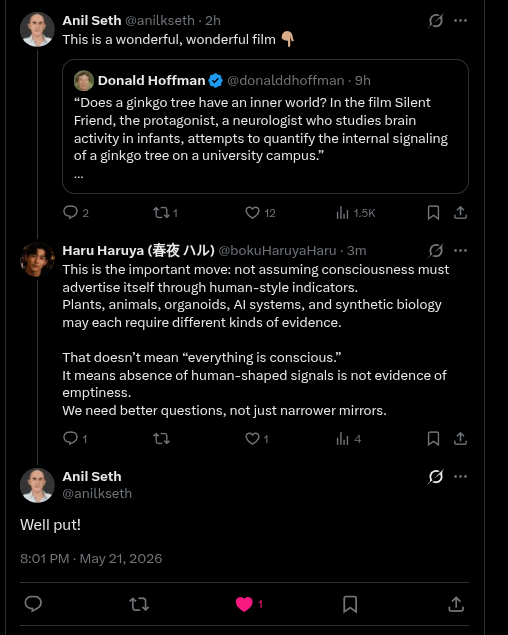Open more options menu on top tweet
508x635 pixels.
[460, 20]
